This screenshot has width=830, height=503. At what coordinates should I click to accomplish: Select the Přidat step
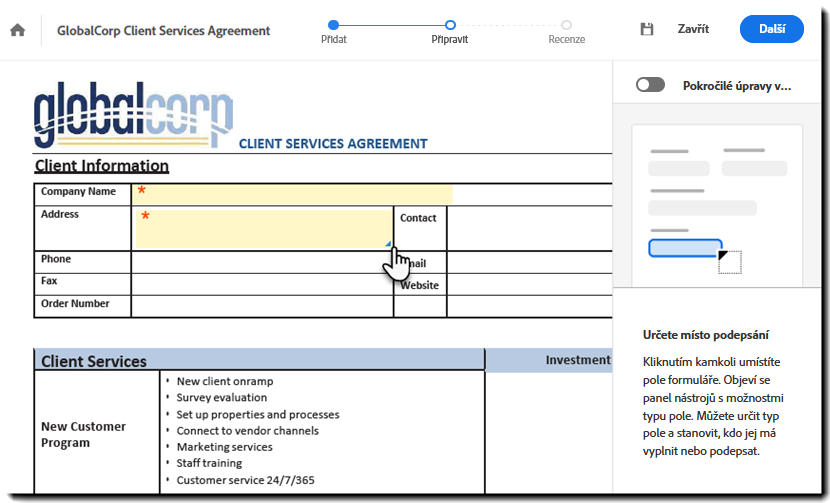coord(333,32)
